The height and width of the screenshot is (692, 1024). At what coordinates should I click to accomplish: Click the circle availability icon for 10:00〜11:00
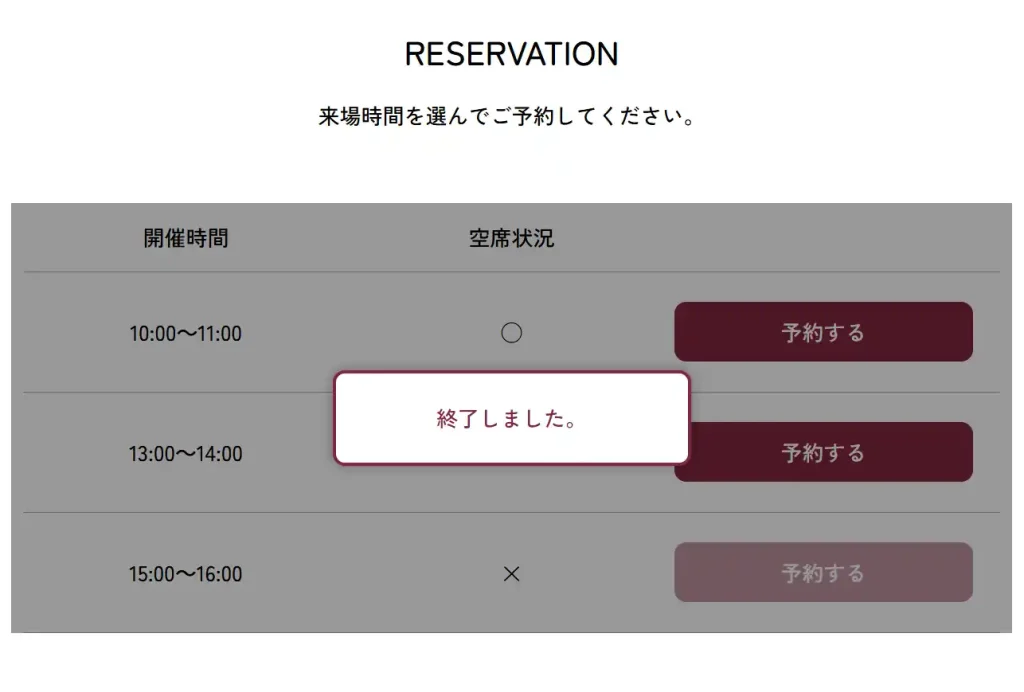(511, 333)
